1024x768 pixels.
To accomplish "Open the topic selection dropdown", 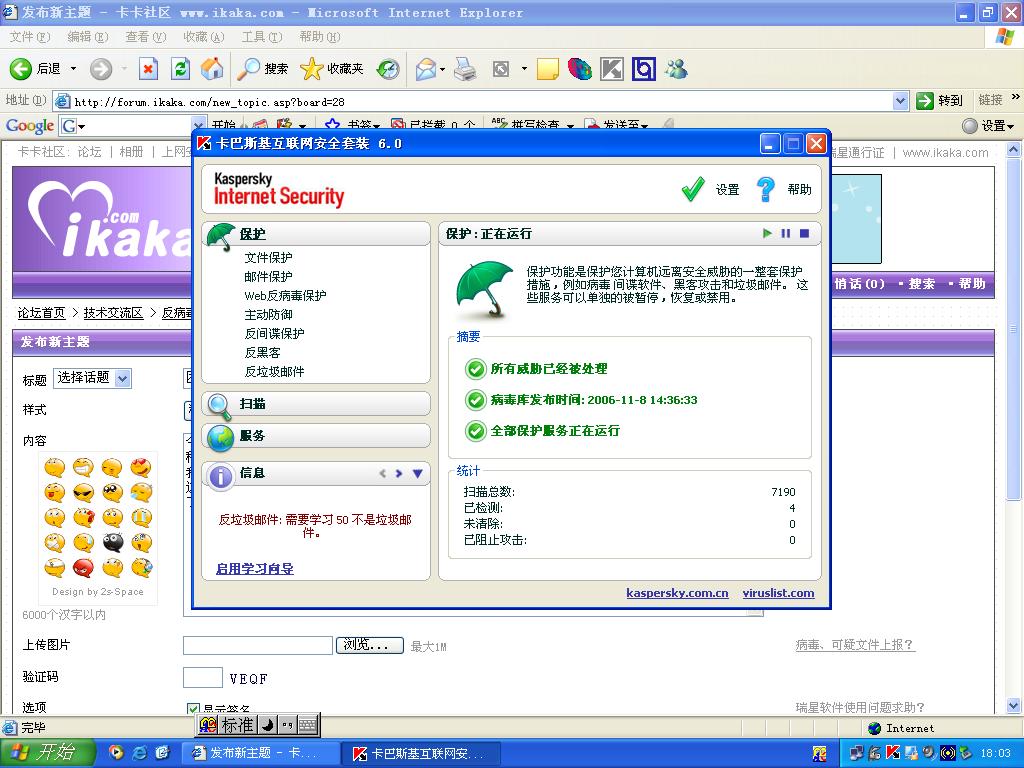I will [x=93, y=378].
